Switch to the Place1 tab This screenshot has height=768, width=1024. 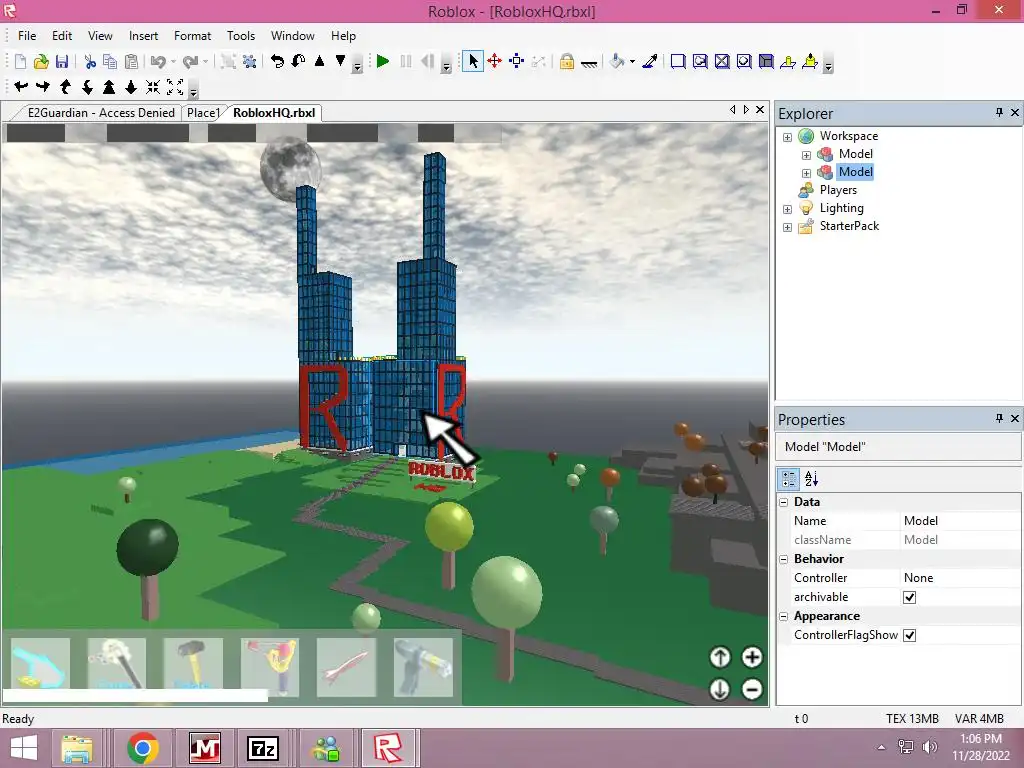(203, 113)
